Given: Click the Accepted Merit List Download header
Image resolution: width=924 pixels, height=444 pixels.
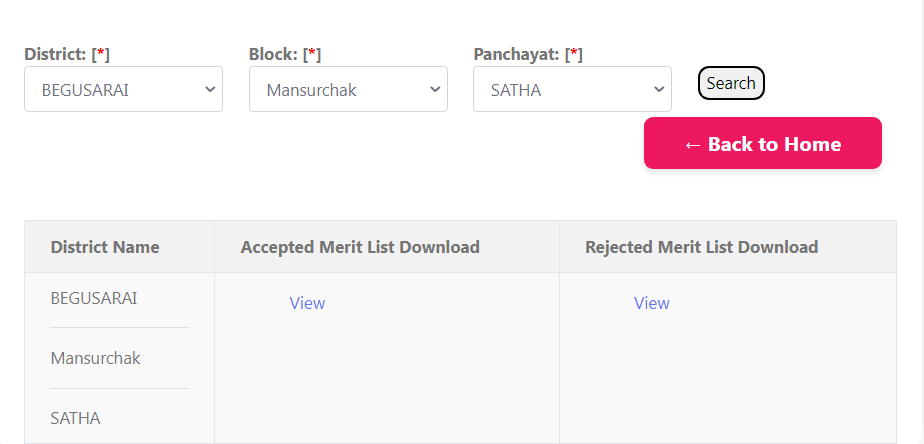Looking at the screenshot, I should coord(360,247).
